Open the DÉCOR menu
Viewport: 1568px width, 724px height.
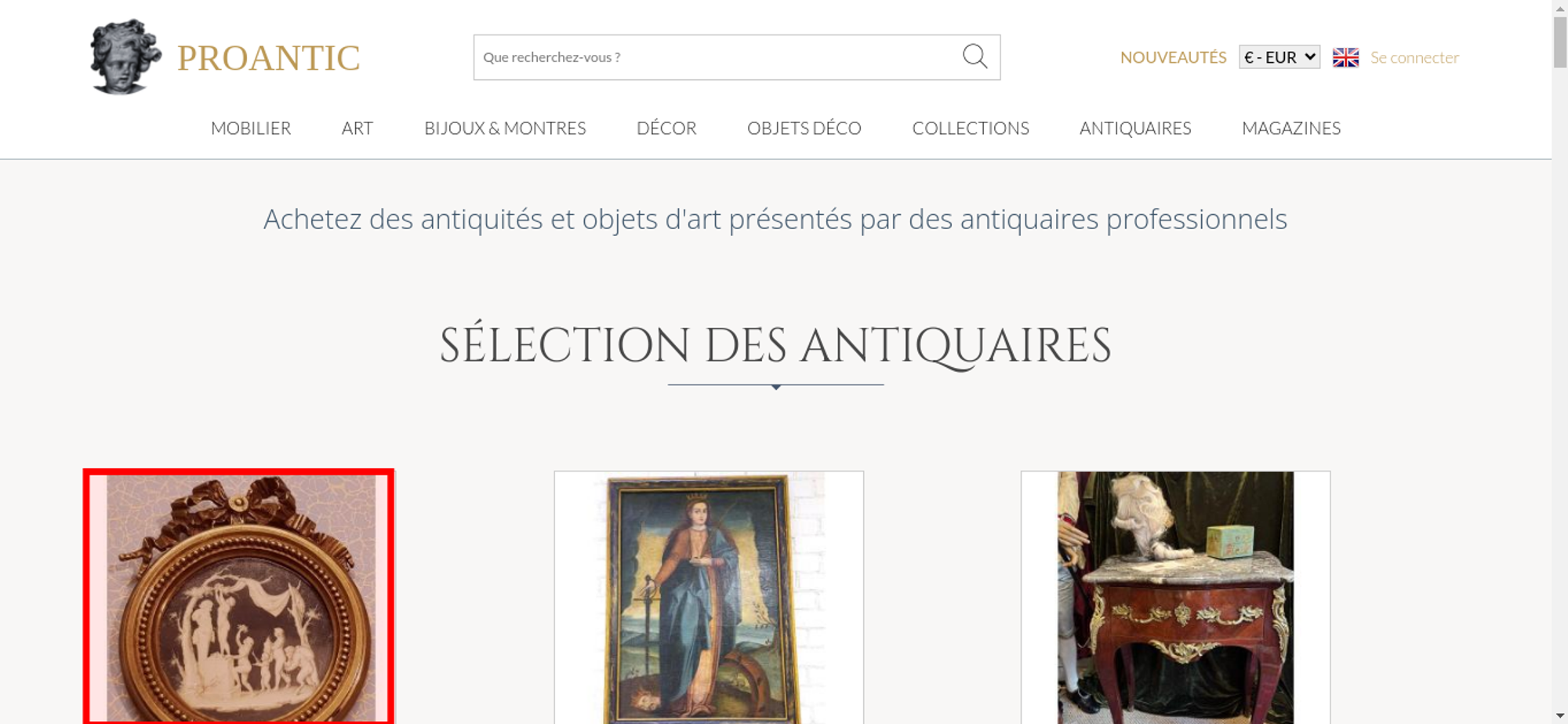[666, 128]
